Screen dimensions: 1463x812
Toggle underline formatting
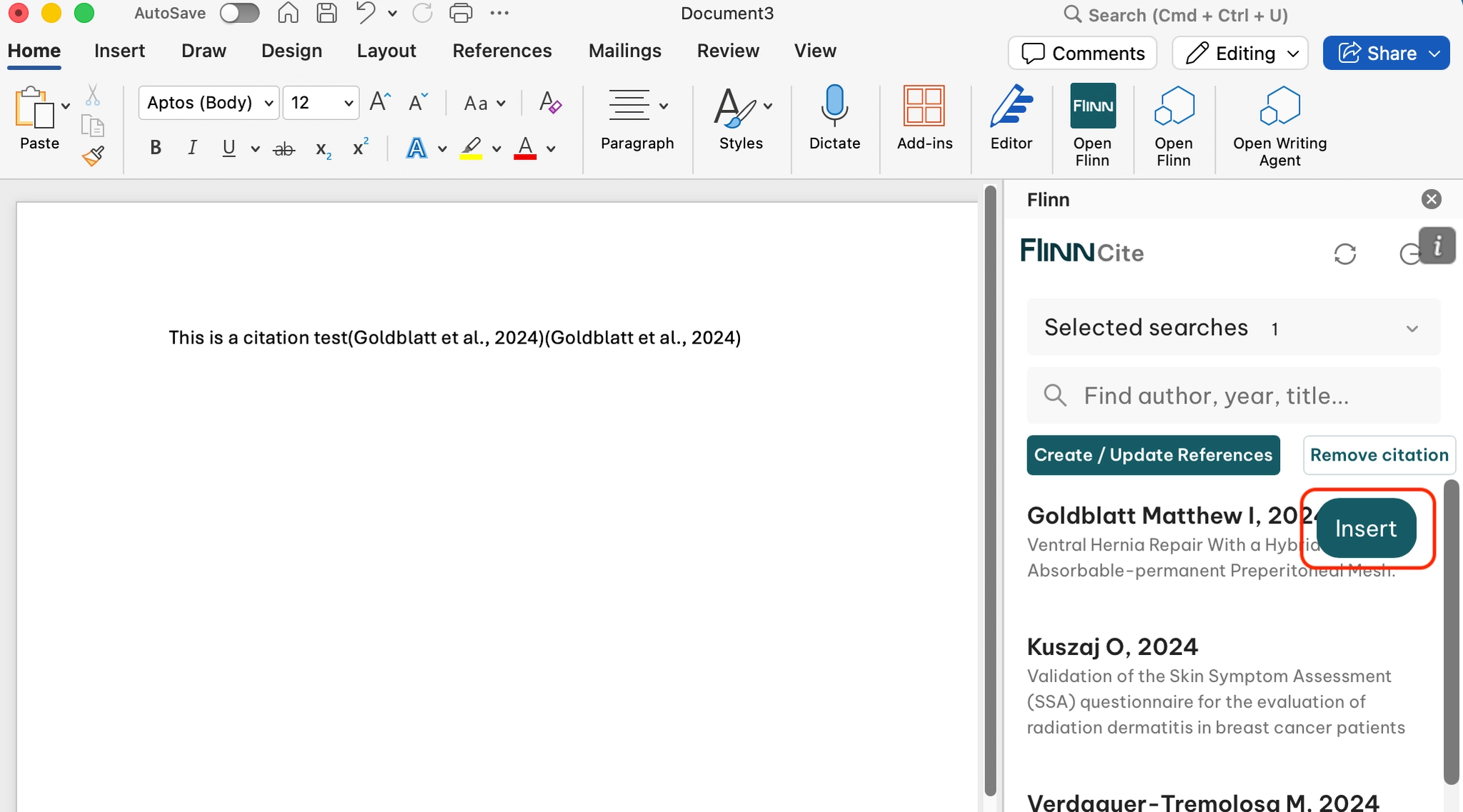[229, 148]
